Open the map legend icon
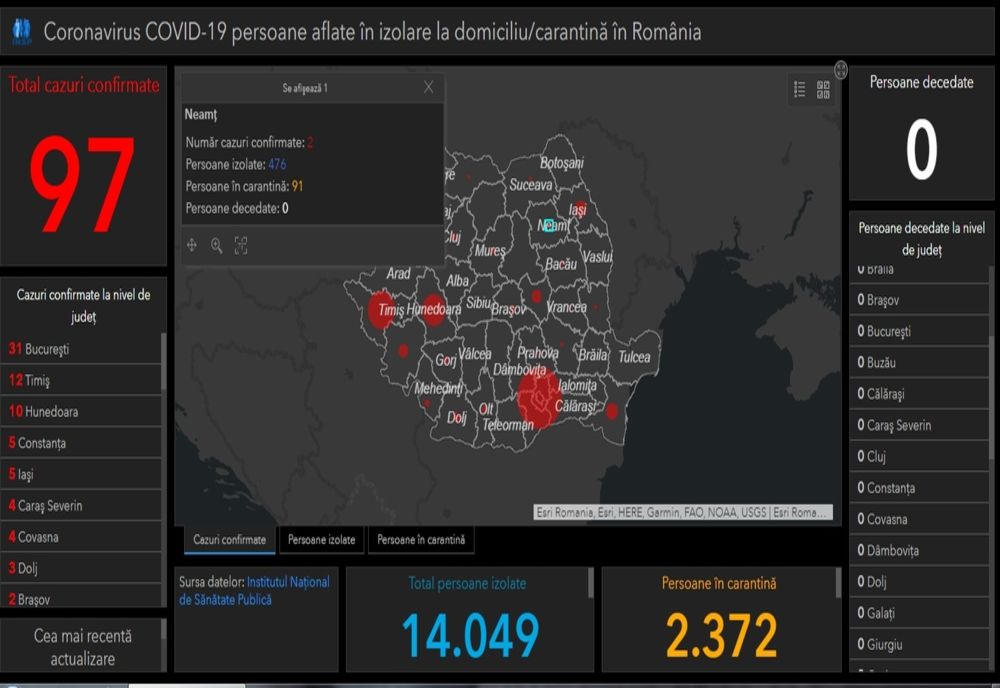 click(x=800, y=88)
